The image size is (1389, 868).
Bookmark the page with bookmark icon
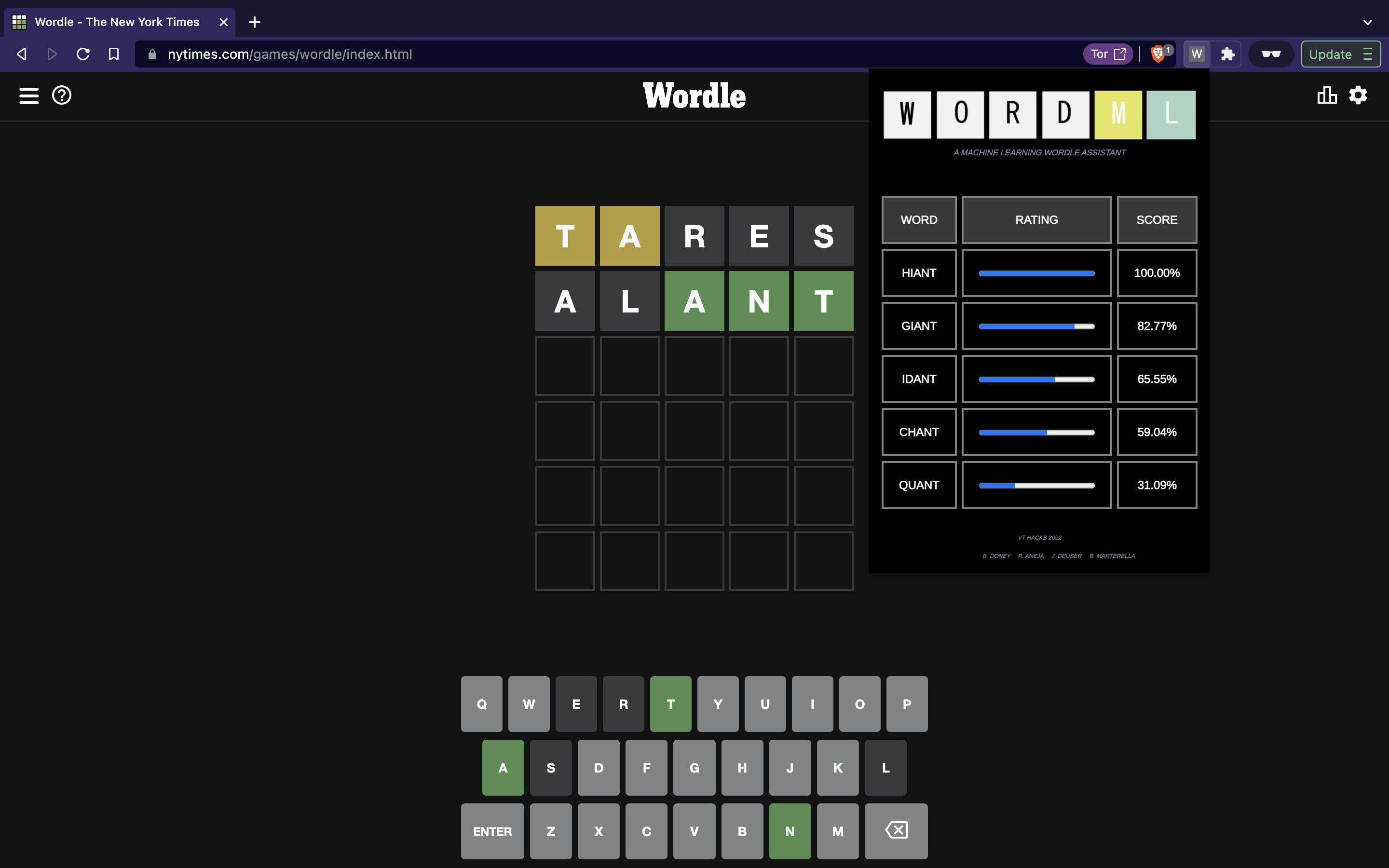pos(114,54)
